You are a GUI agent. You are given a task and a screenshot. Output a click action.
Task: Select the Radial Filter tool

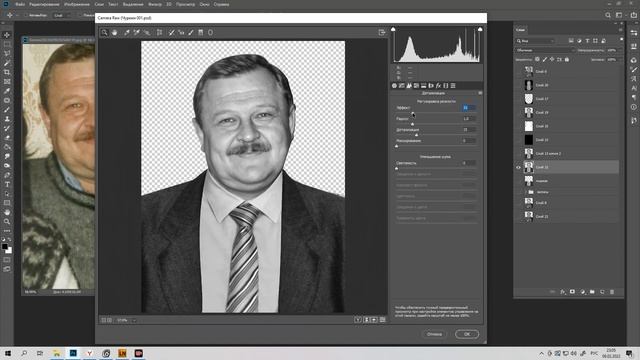point(211,33)
